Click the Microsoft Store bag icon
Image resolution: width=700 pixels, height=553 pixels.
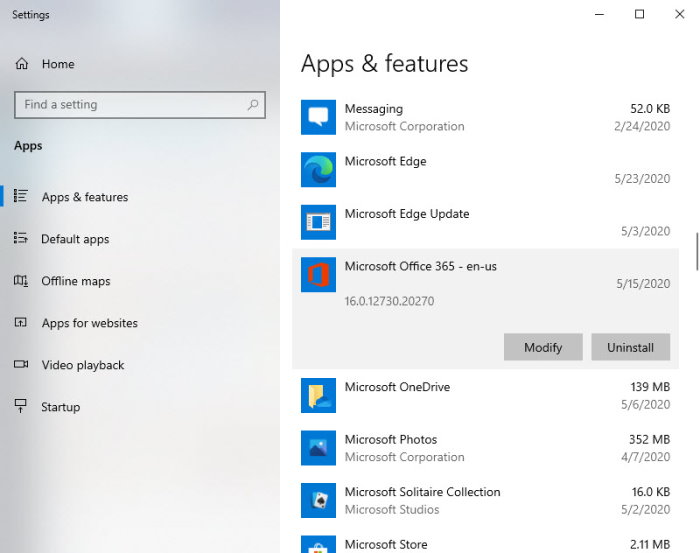click(318, 545)
